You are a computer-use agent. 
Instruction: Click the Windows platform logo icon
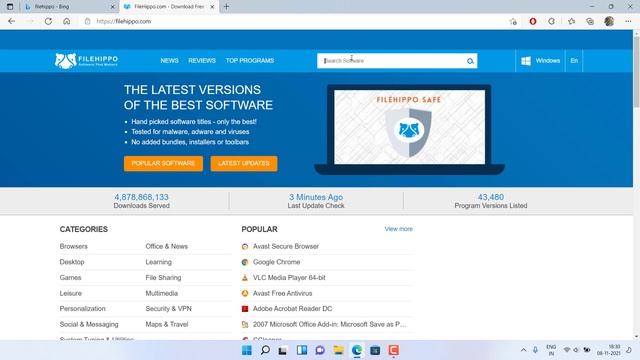pos(526,61)
